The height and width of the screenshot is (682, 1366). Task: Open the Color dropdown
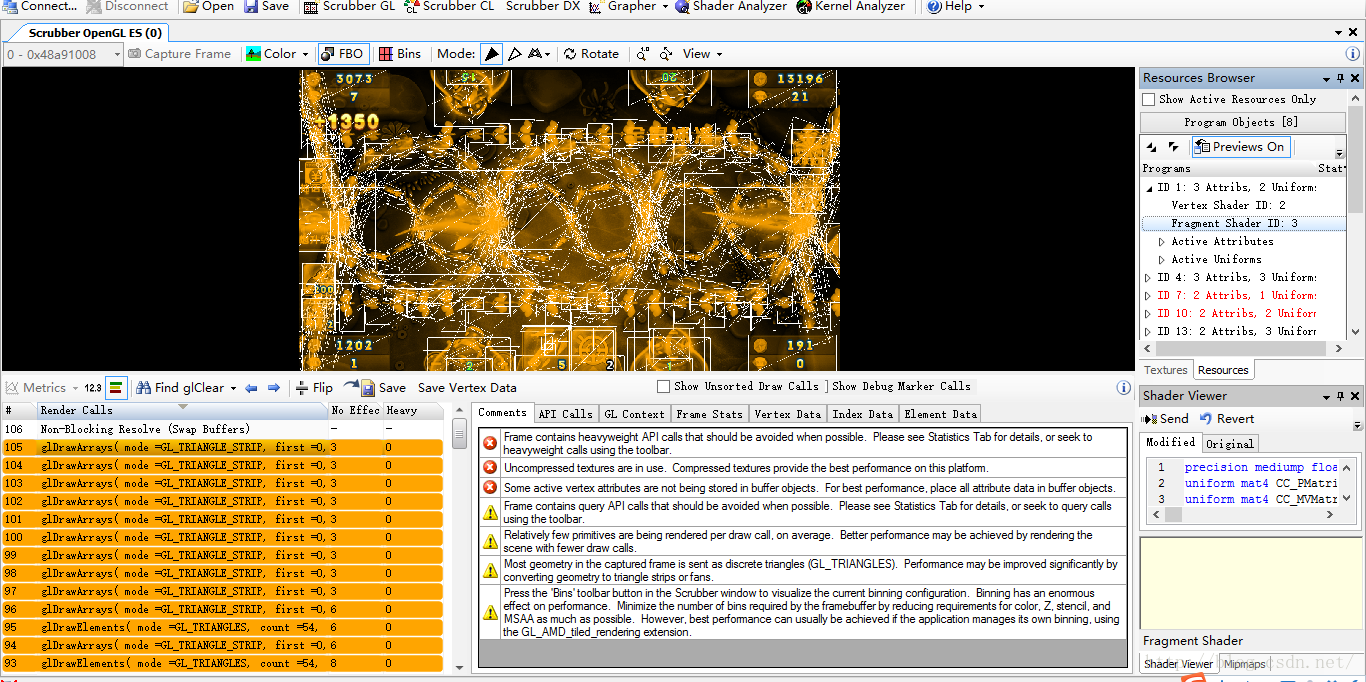278,54
